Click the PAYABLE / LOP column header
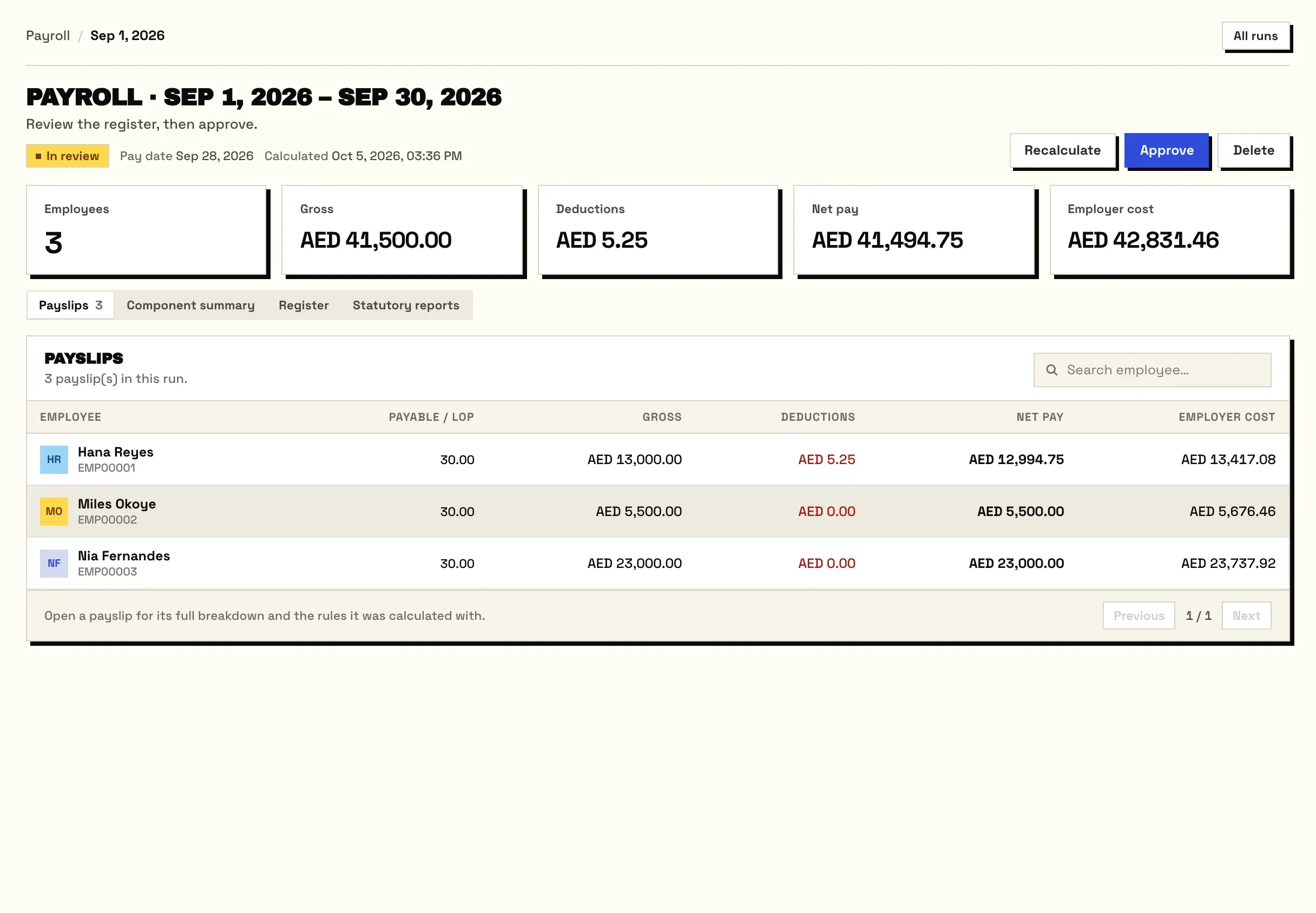Screen dimensions: 1316x913 pyautogui.click(x=431, y=417)
